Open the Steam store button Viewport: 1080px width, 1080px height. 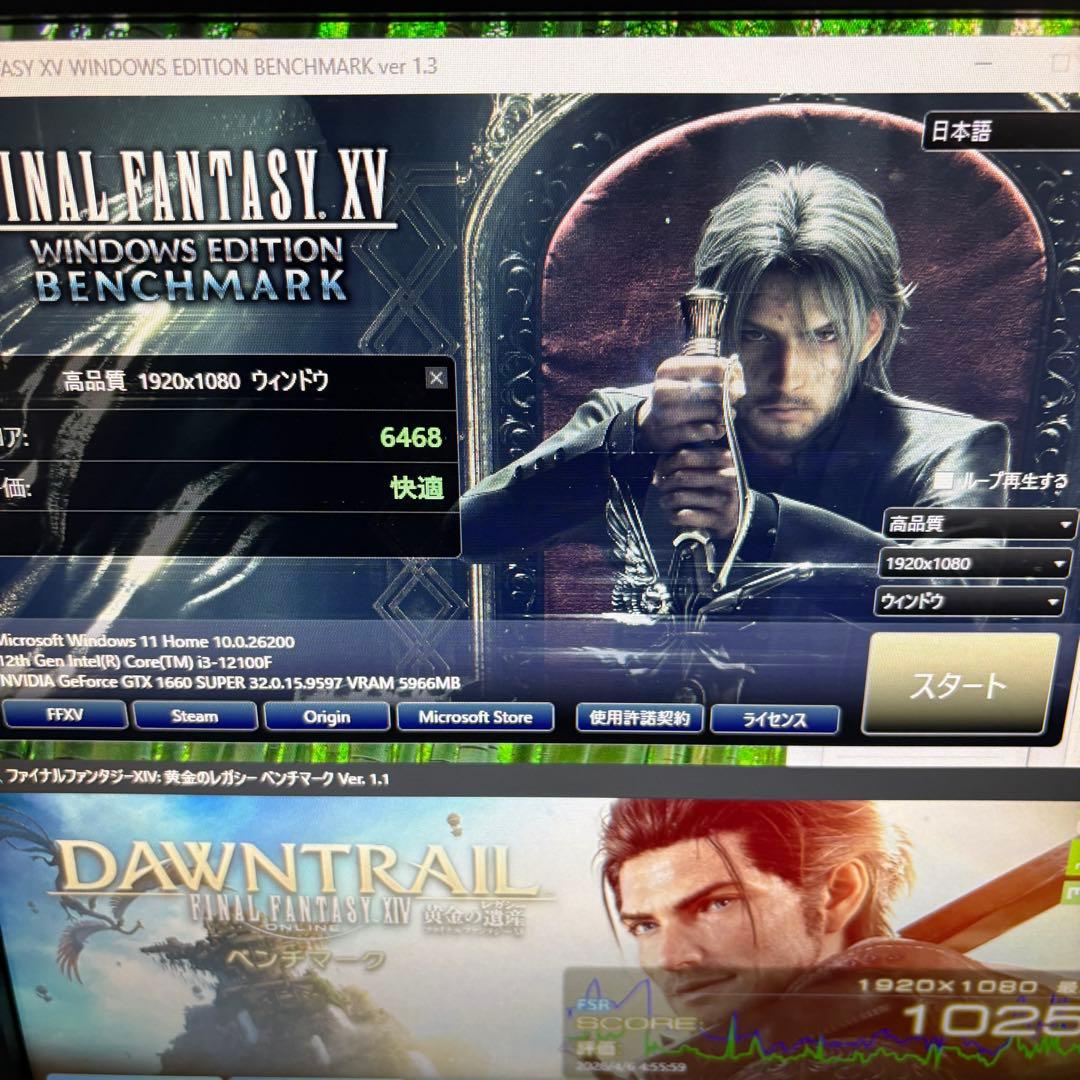pos(195,716)
